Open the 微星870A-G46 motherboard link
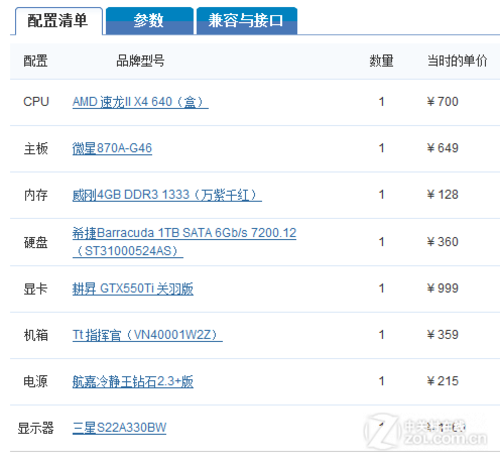This screenshot has width=500, height=463. coord(112,148)
